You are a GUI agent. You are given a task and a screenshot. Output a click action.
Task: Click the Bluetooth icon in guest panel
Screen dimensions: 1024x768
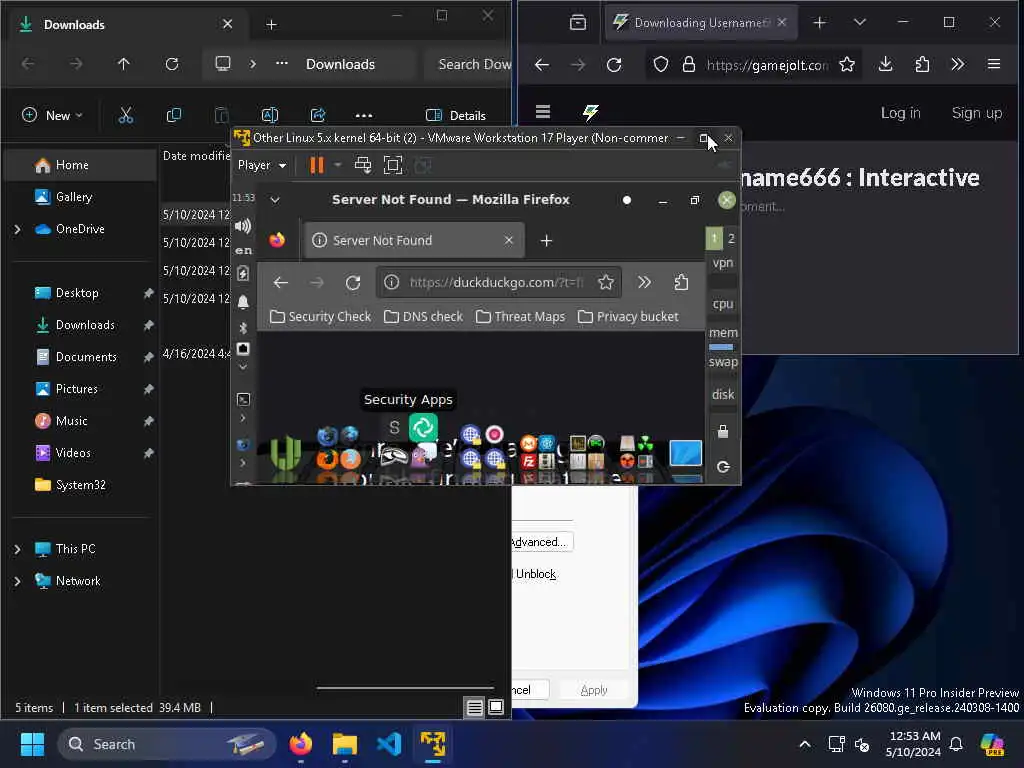point(243,328)
